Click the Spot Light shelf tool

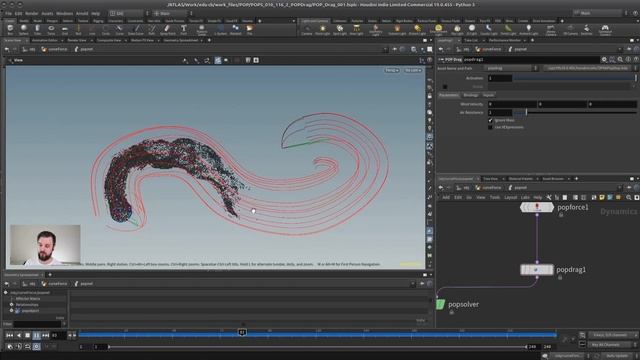(340, 29)
